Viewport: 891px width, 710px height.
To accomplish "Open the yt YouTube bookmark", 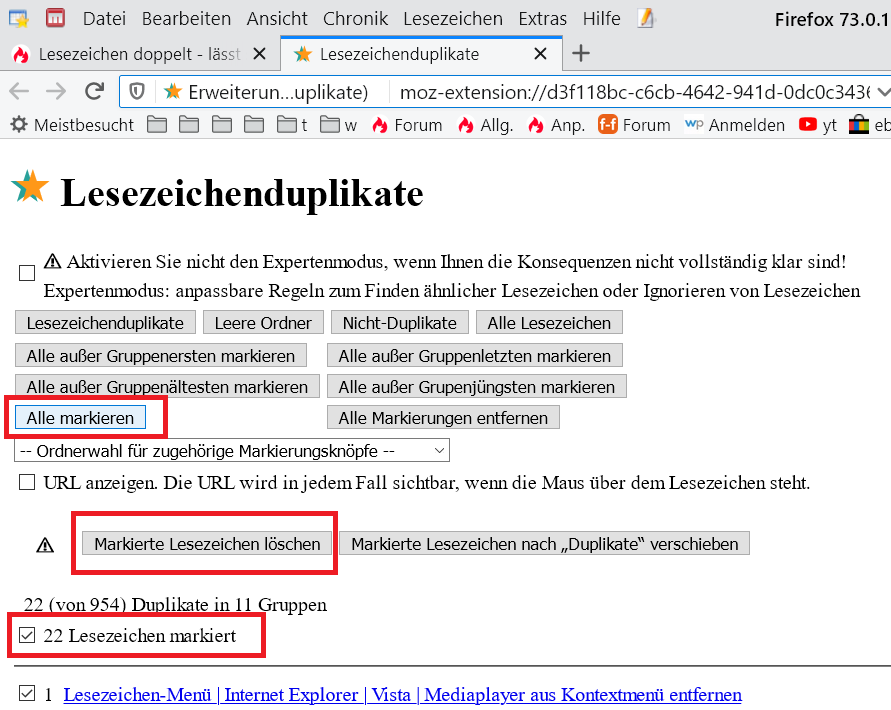I will click(817, 125).
